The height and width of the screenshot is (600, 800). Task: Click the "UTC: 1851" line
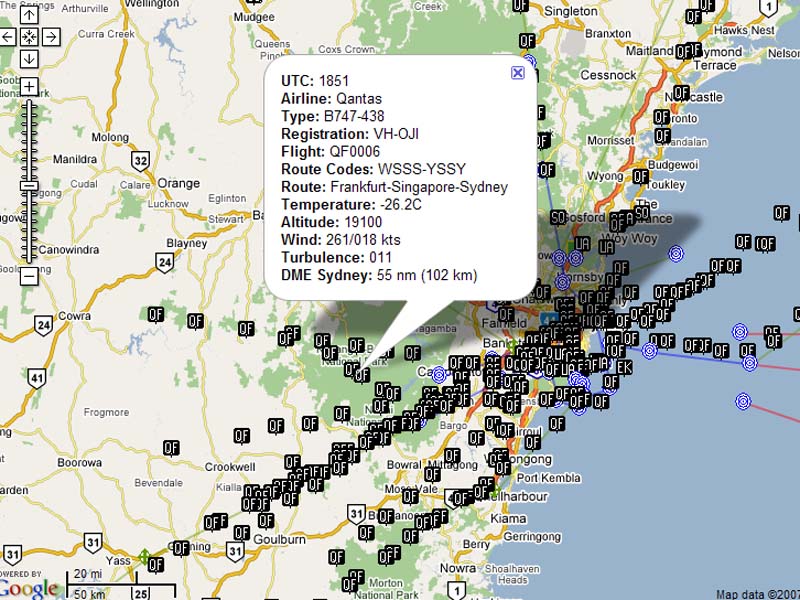tap(315, 81)
